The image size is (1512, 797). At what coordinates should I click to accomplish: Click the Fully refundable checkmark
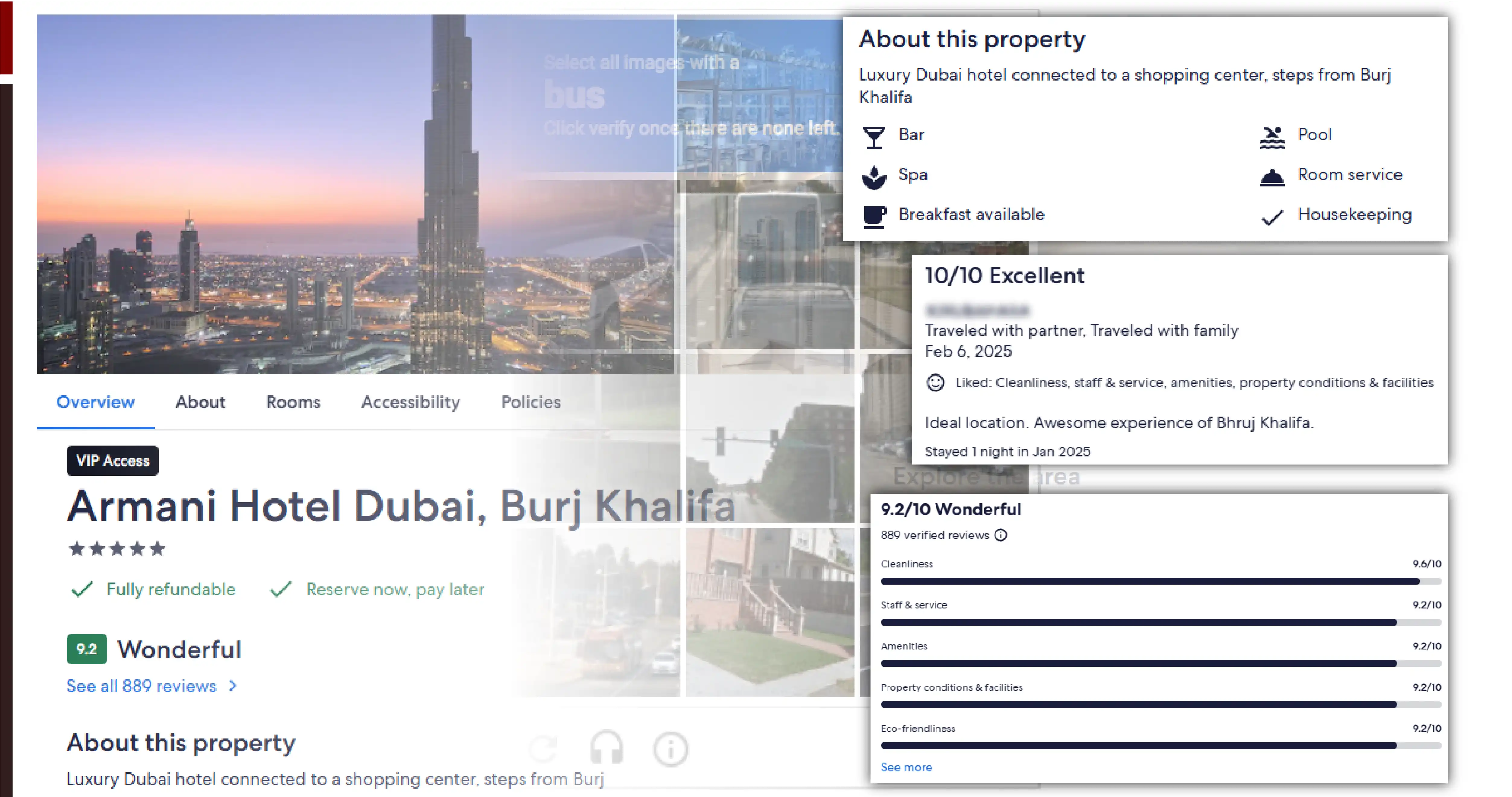pyautogui.click(x=81, y=589)
